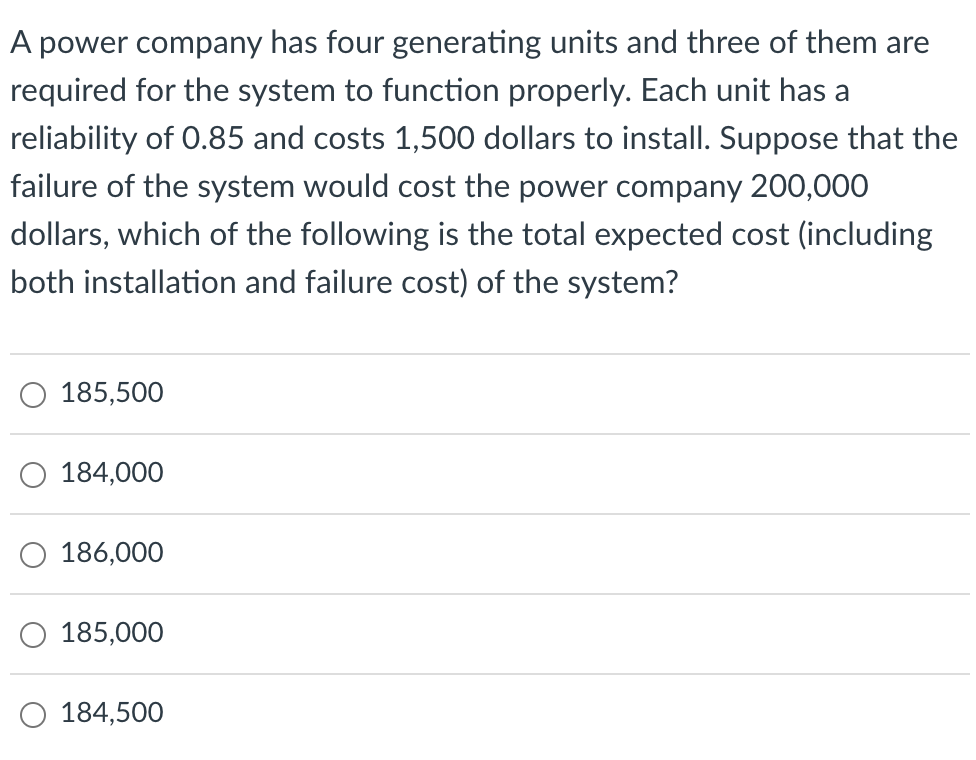Viewport: 976px width, 760px height.
Task: Select the radio button for 185,000
Action: tap(32, 634)
